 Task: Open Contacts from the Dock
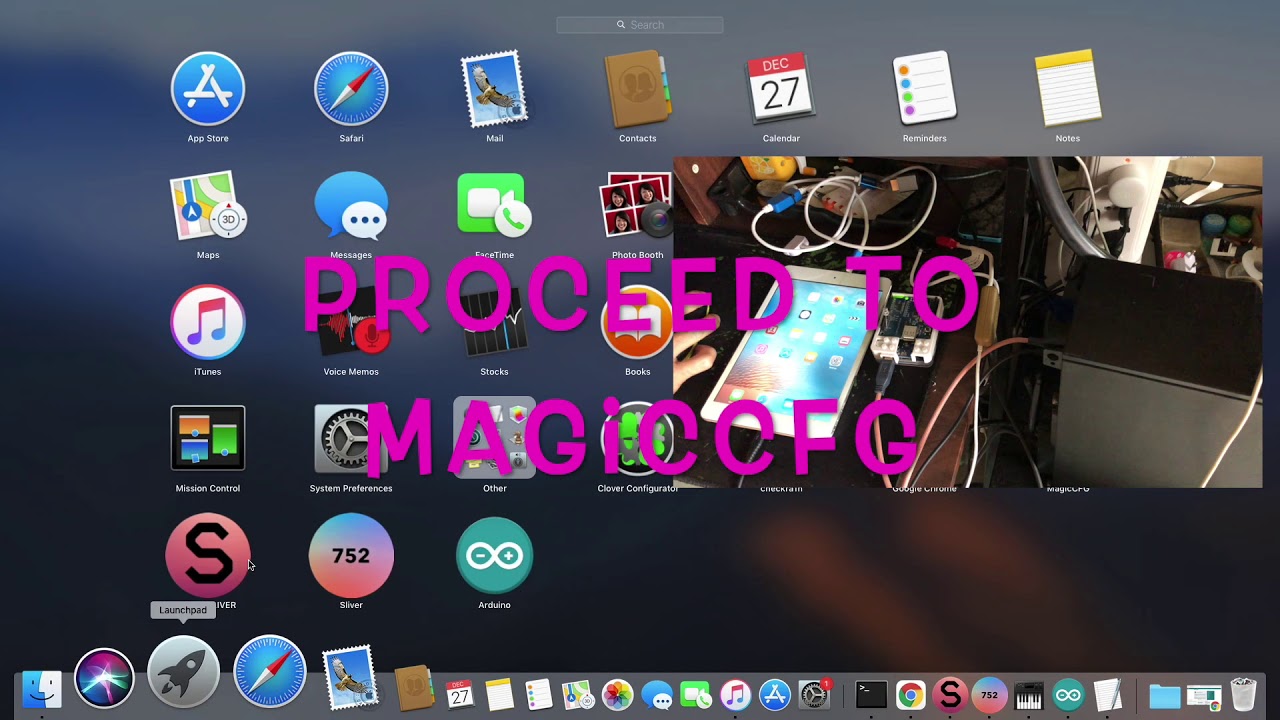point(414,688)
